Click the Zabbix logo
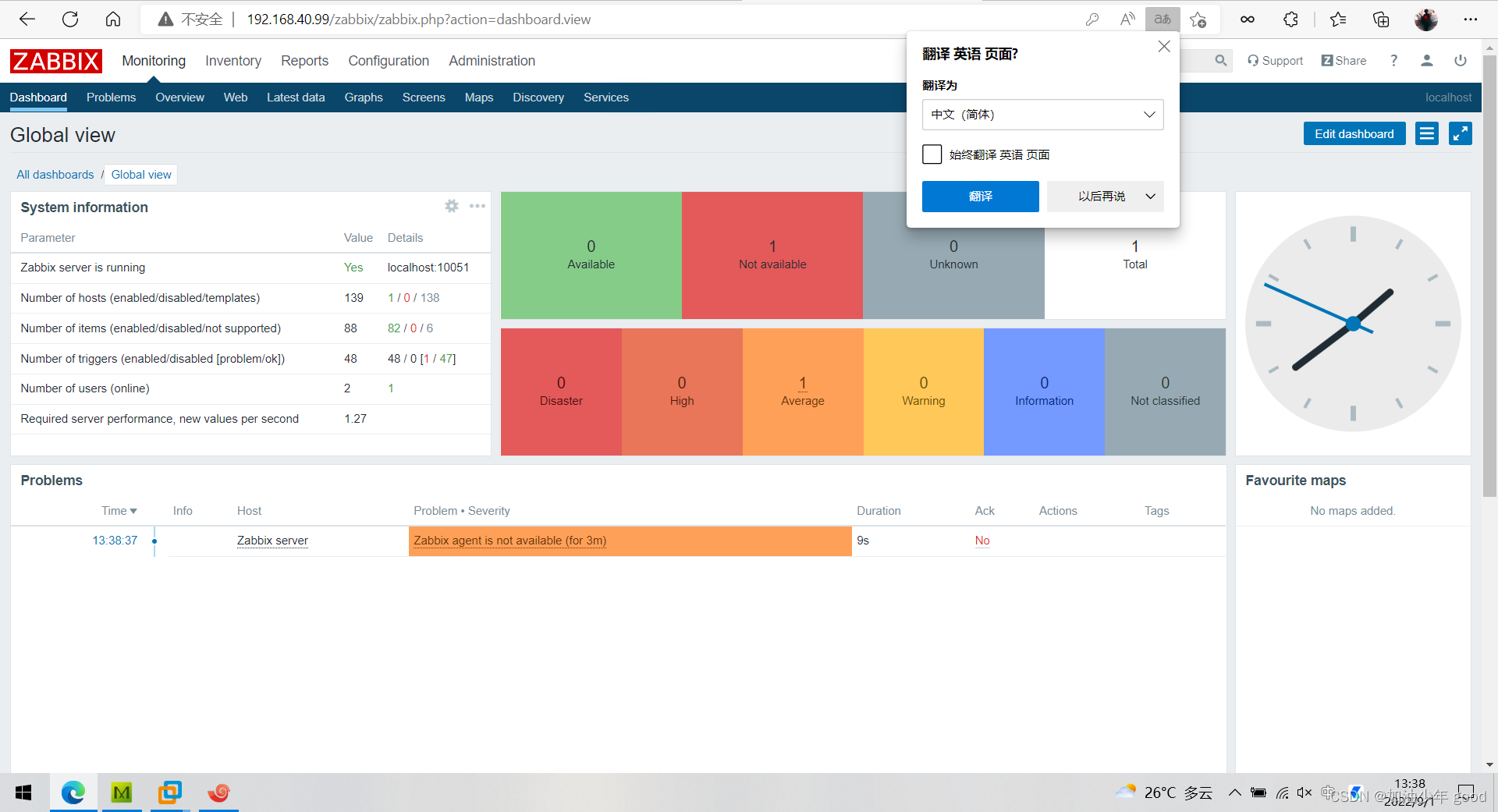Image resolution: width=1498 pixels, height=812 pixels. tap(56, 61)
